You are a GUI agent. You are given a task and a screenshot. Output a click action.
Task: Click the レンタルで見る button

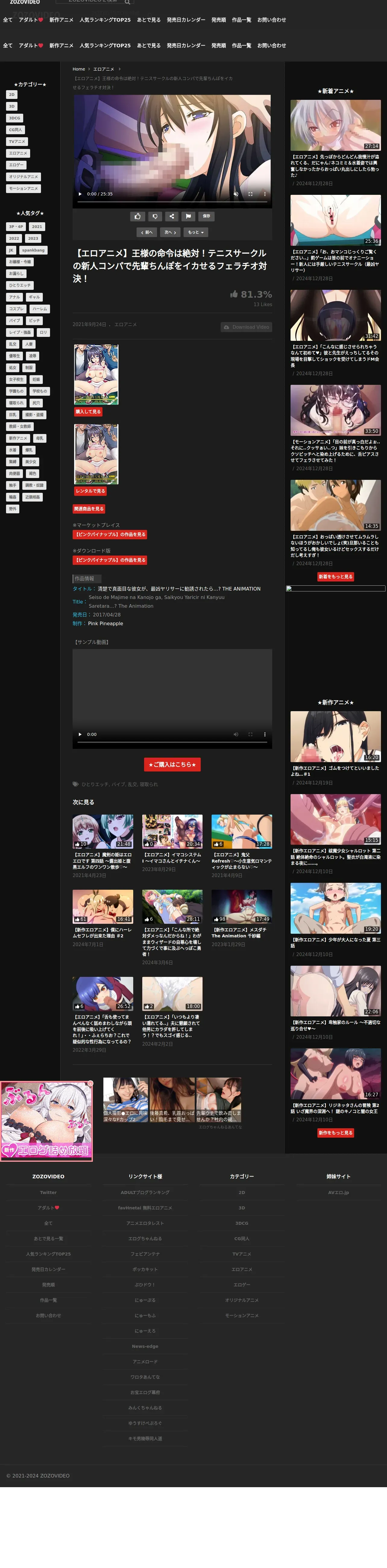pyautogui.click(x=90, y=491)
